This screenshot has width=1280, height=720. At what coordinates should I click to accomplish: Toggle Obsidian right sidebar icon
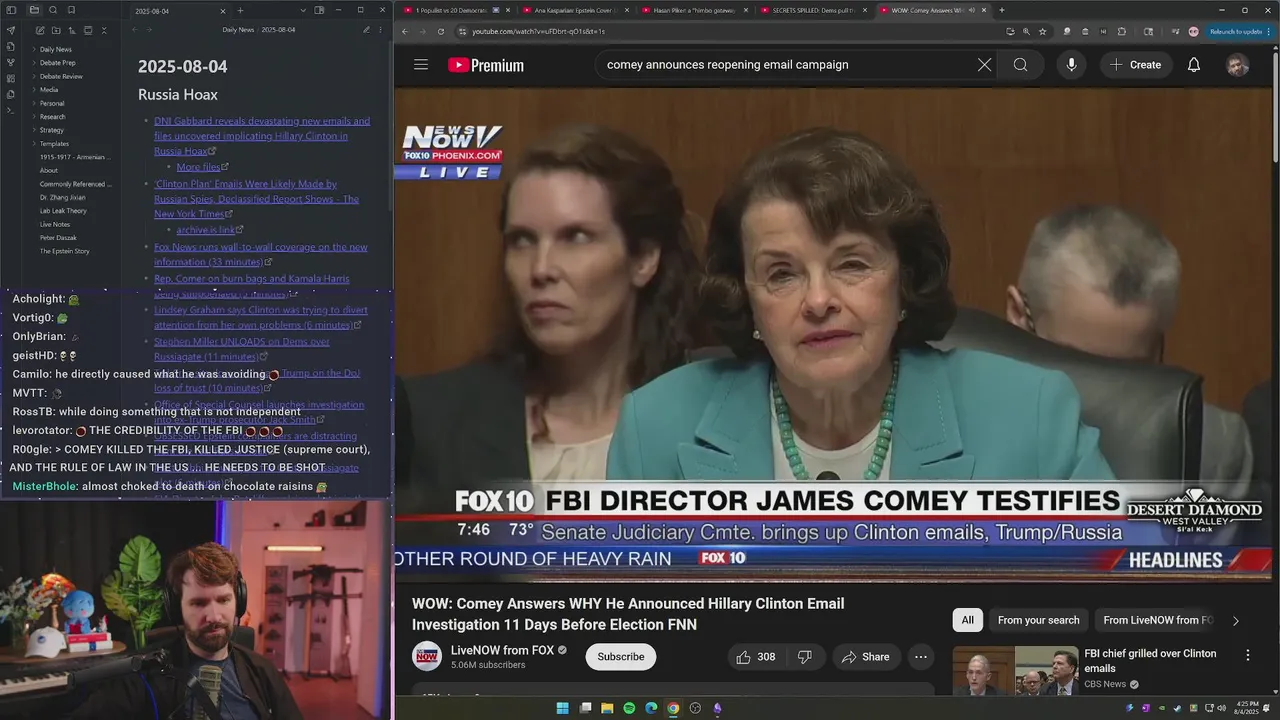pyautogui.click(x=320, y=10)
